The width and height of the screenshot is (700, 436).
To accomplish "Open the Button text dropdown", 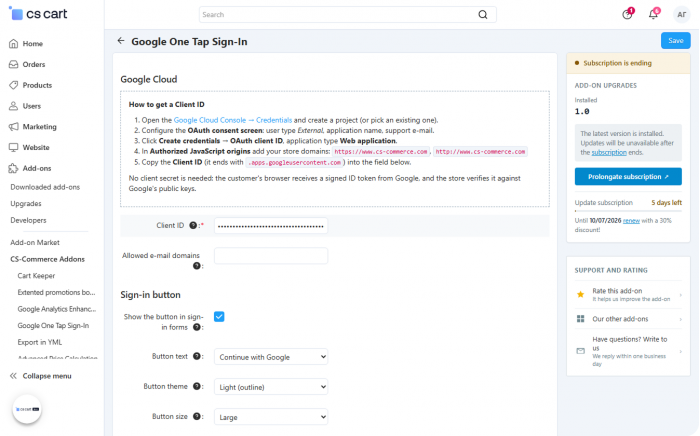I will [x=271, y=357].
